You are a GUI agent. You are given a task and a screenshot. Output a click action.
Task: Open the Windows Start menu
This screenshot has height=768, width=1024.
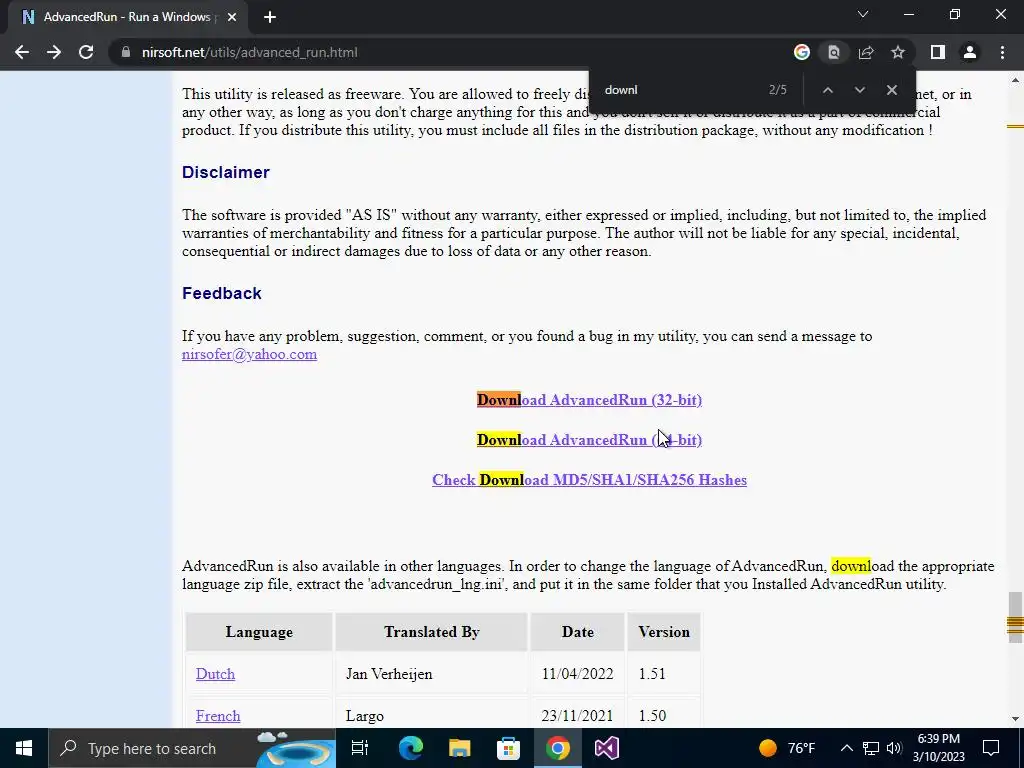coord(24,748)
